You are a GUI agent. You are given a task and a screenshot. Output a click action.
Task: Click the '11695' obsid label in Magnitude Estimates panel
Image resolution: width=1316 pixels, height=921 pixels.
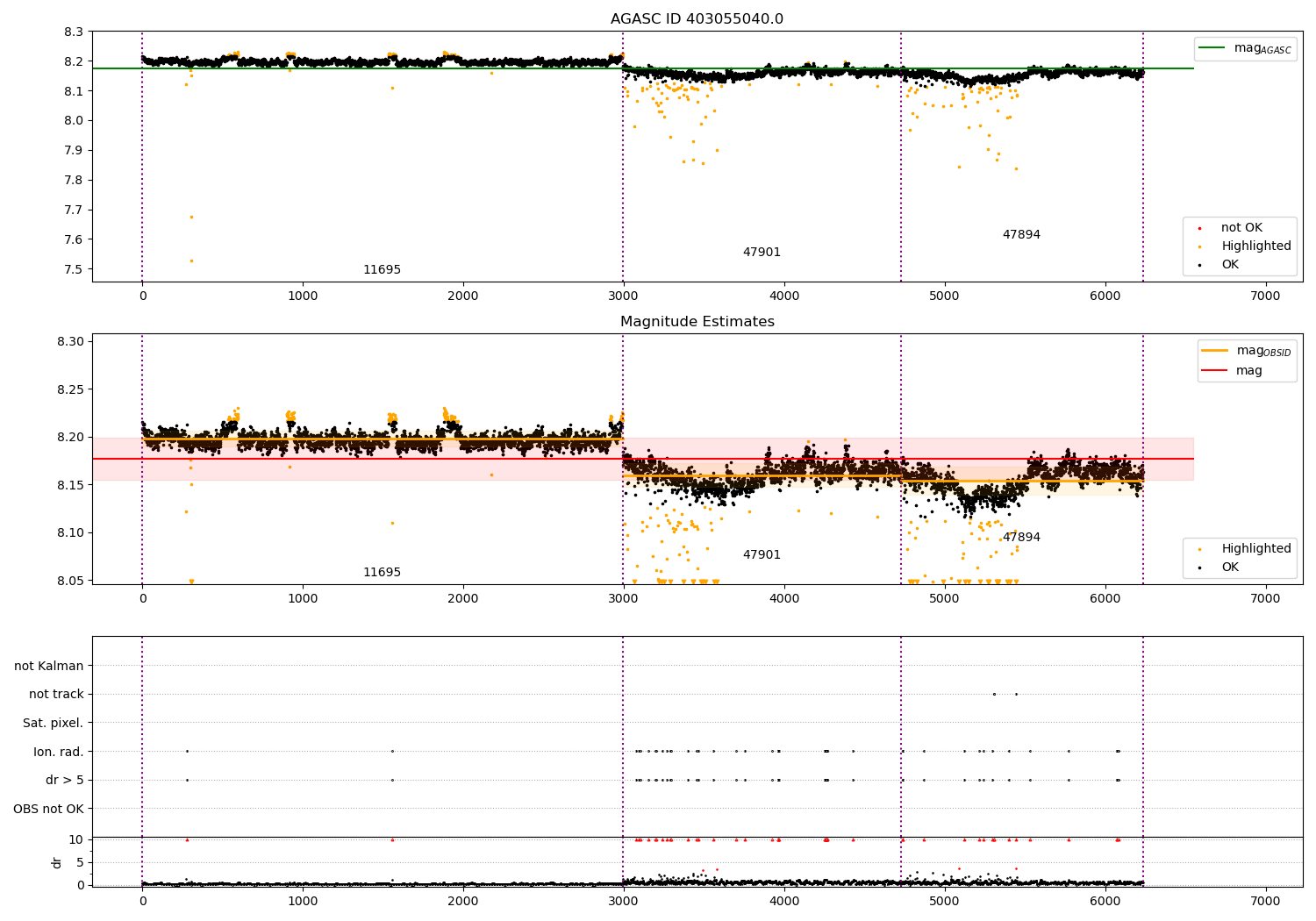pos(382,573)
